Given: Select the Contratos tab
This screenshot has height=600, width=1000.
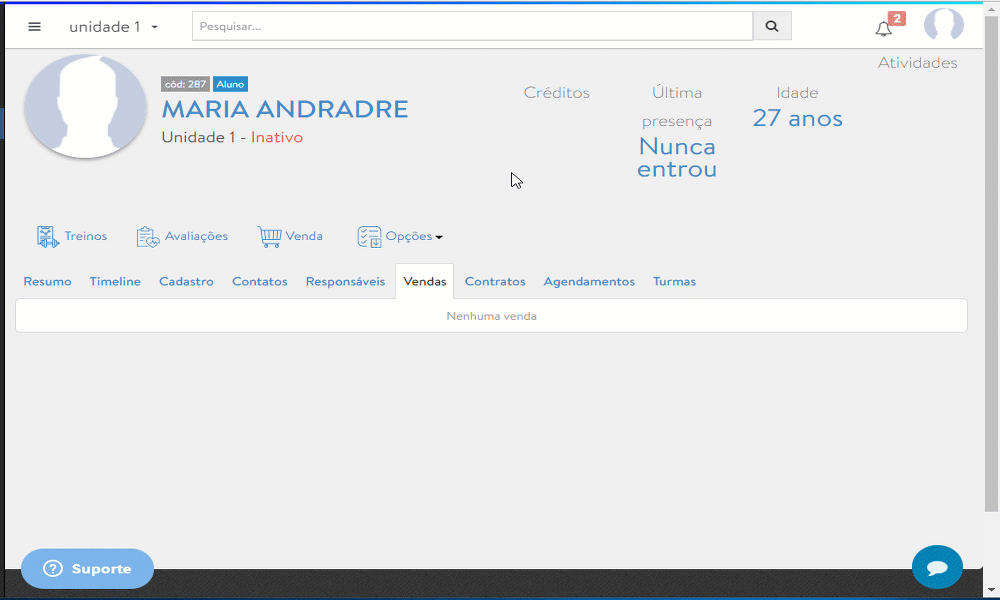Looking at the screenshot, I should click(495, 282).
